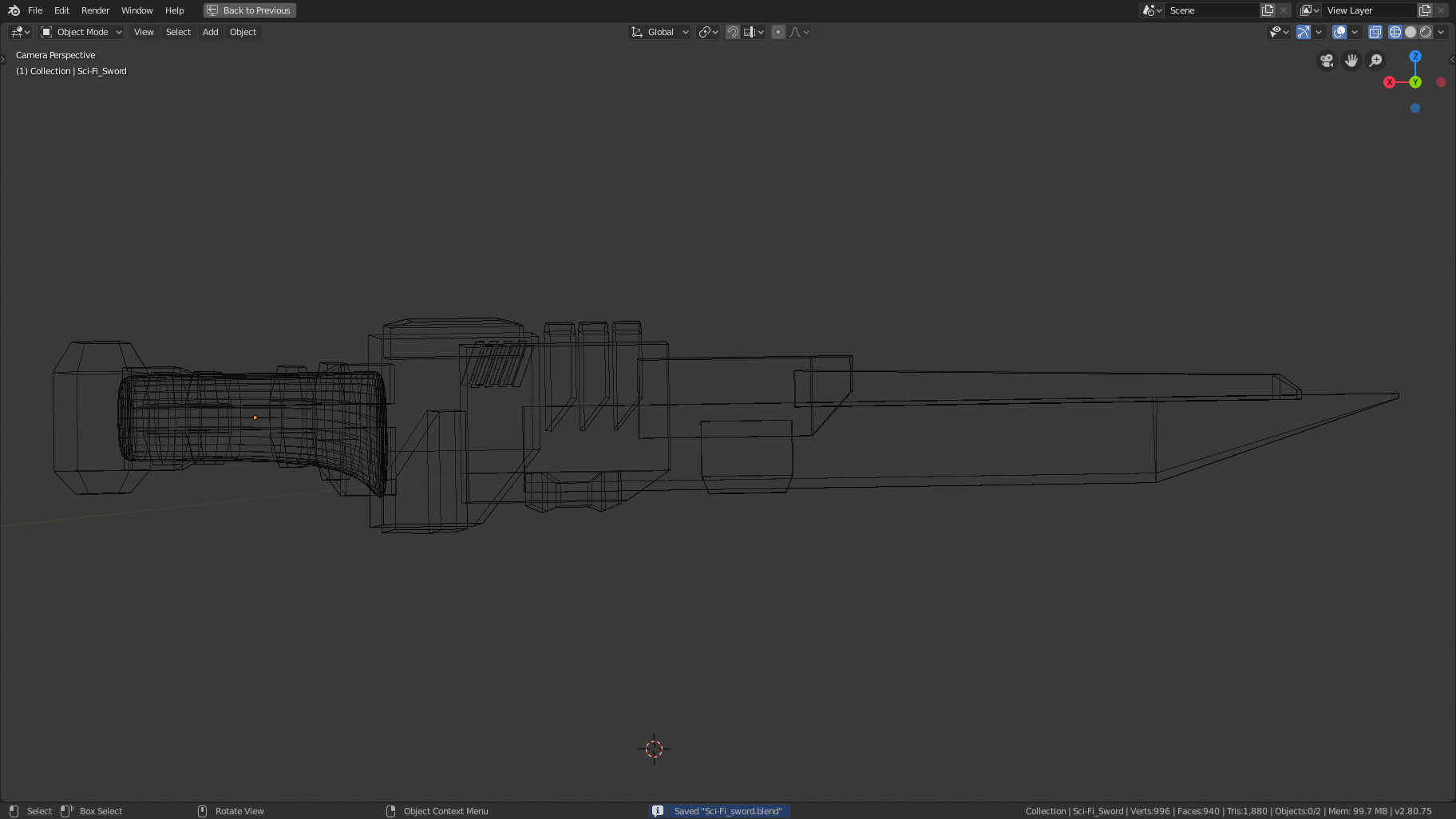The width and height of the screenshot is (1456, 819).
Task: Click the Zoom magnifier gizmo
Action: pyautogui.click(x=1376, y=61)
